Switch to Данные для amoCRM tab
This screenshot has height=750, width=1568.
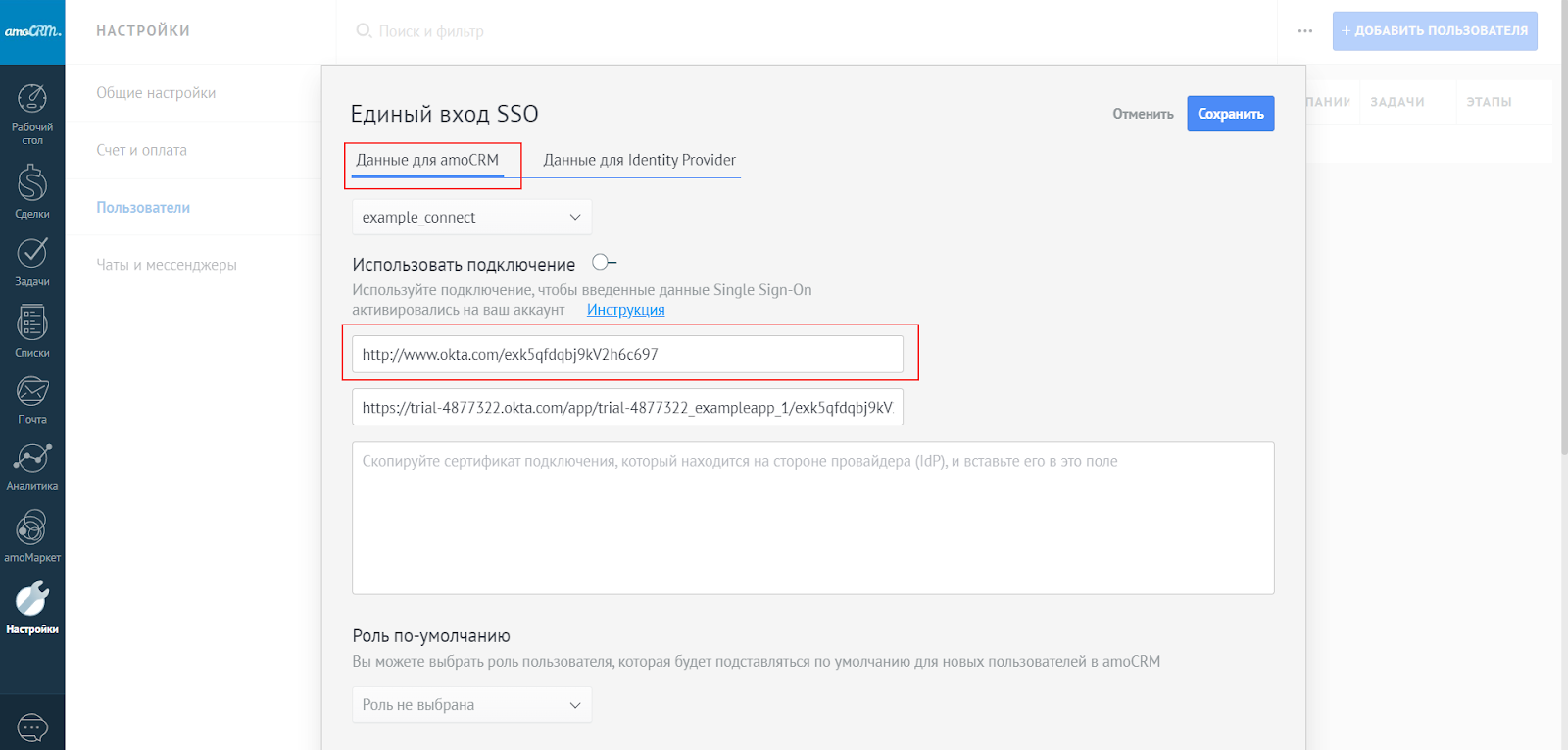point(427,161)
